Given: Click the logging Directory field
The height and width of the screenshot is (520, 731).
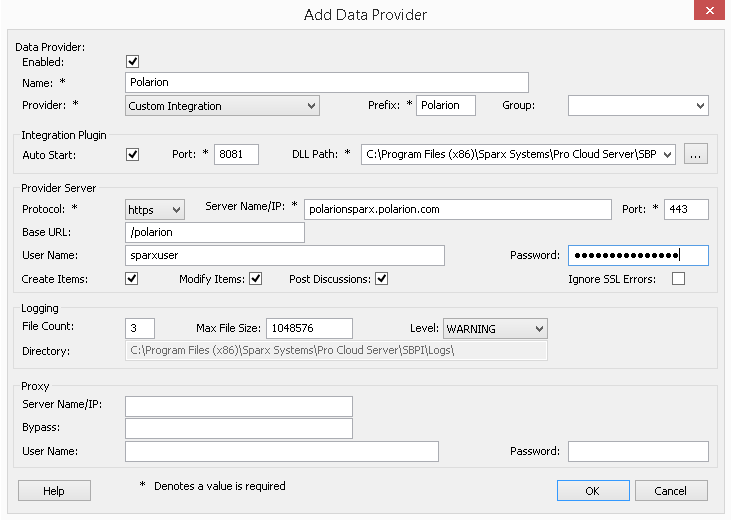Looking at the screenshot, I should pos(336,351).
